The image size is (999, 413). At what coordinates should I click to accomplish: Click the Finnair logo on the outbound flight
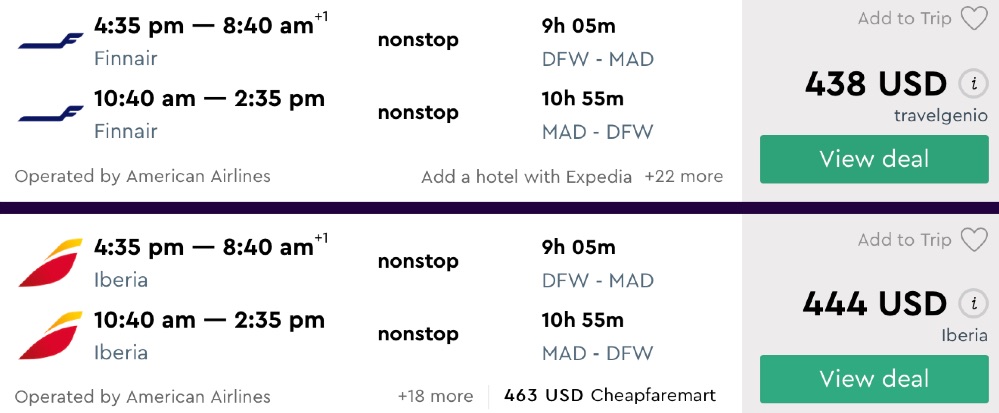pyautogui.click(x=51, y=40)
